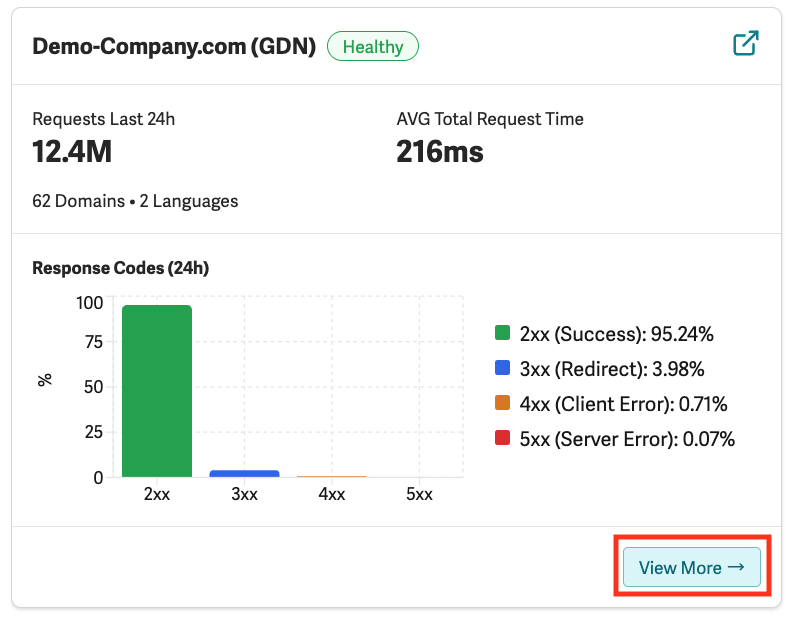Click the 216ms average request time

[440, 152]
